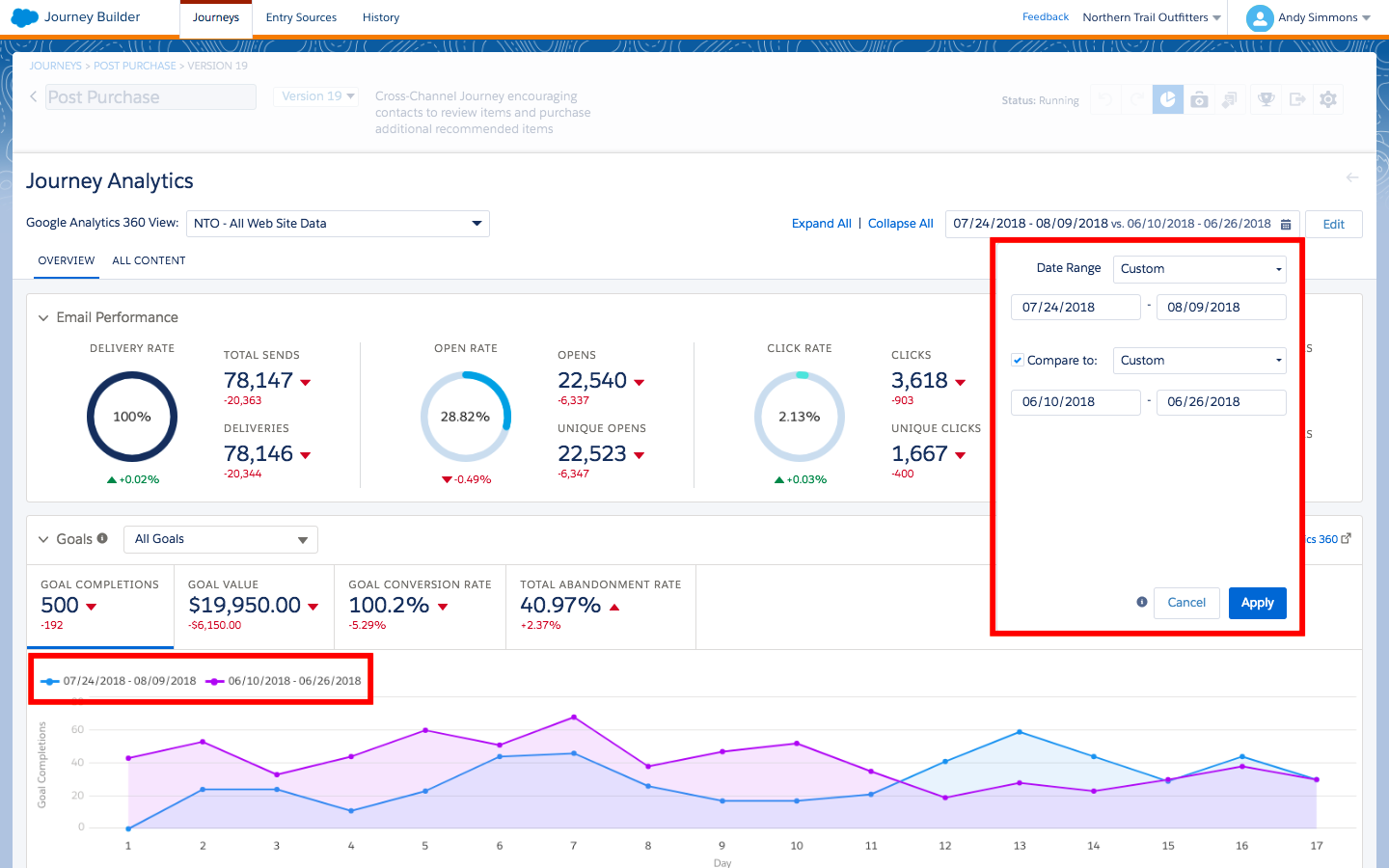Click the Salesforce cloud logo

24,17
